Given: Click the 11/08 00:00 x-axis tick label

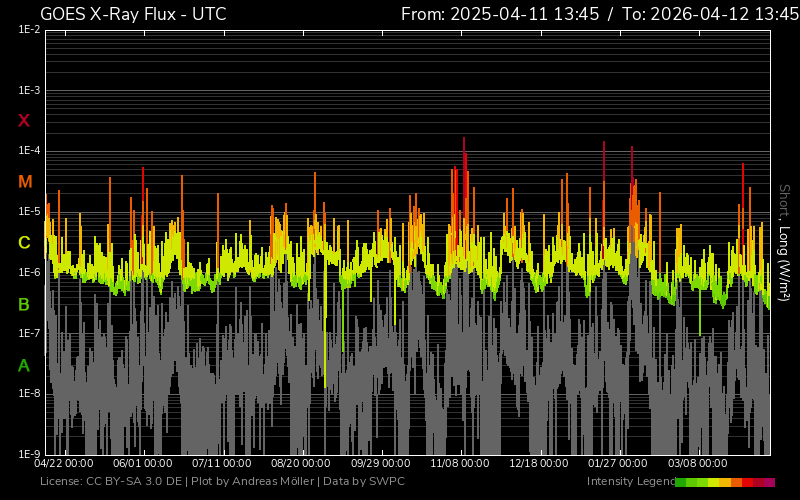Looking at the screenshot, I should point(460,464).
